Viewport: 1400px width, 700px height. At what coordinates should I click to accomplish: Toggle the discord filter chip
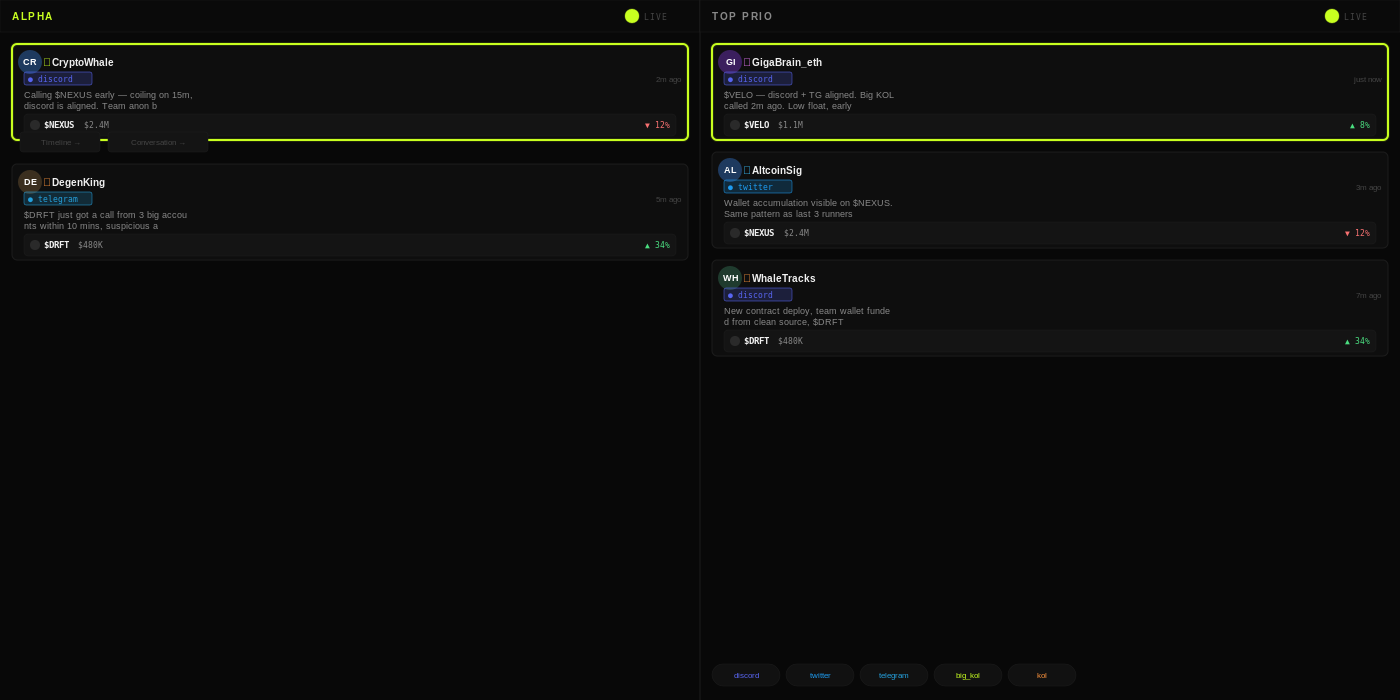[x=746, y=675]
